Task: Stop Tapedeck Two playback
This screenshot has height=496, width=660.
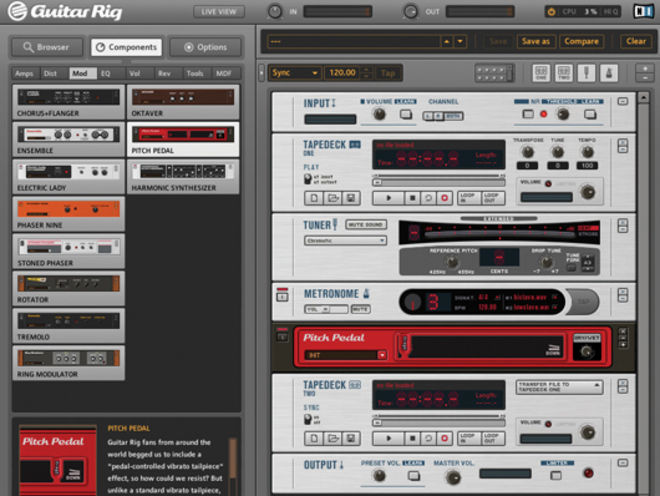Action: coord(412,438)
